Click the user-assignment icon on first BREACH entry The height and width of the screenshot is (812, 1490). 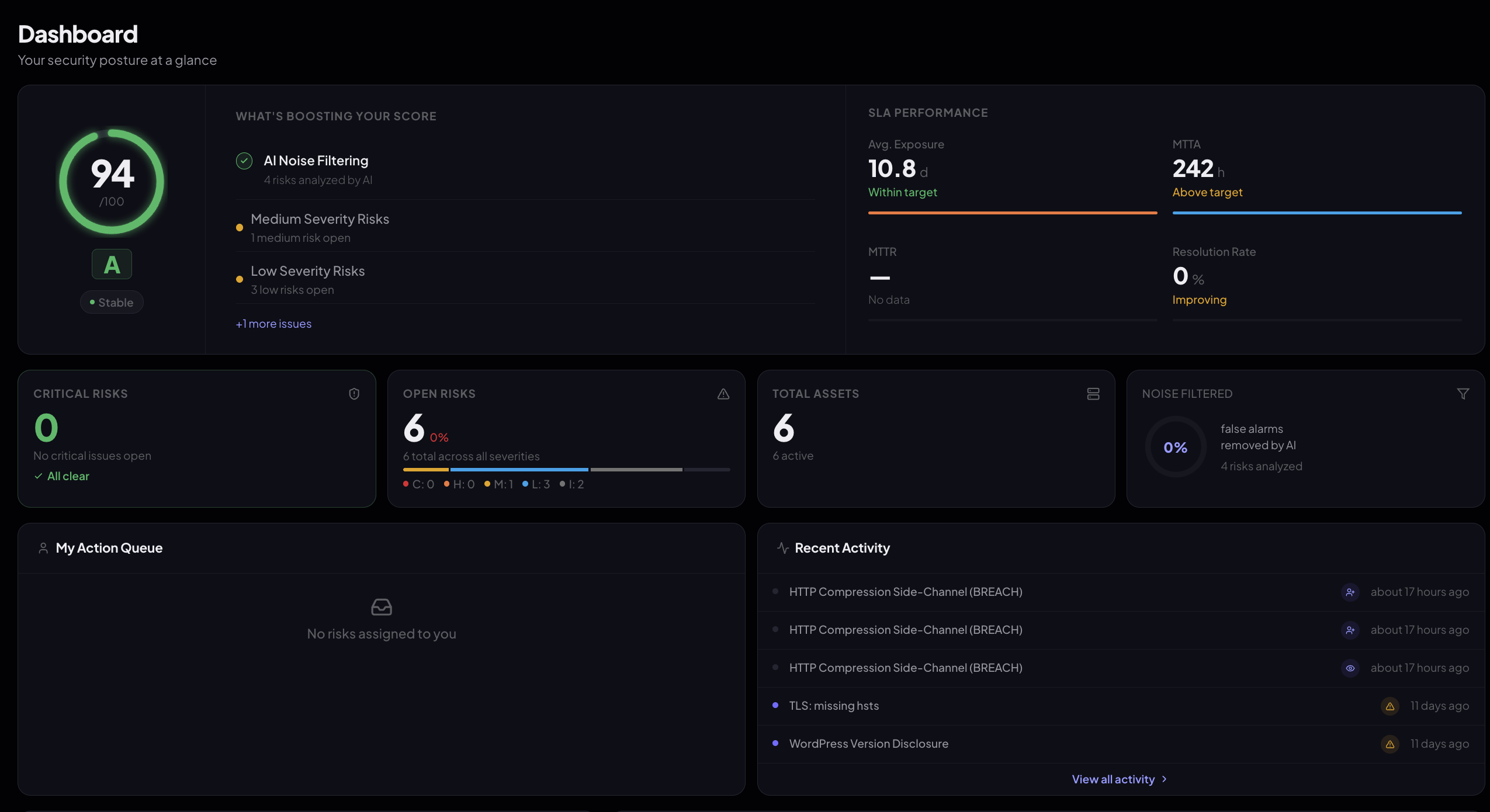pos(1350,592)
